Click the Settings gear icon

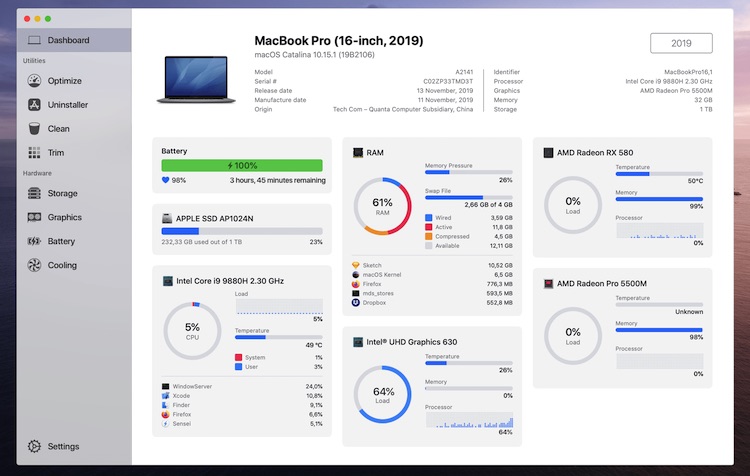[x=34, y=447]
